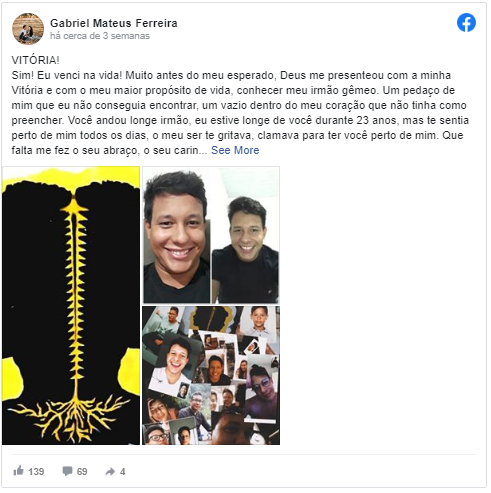Click the 4 shares count
The image size is (491, 493).
pos(123,471)
